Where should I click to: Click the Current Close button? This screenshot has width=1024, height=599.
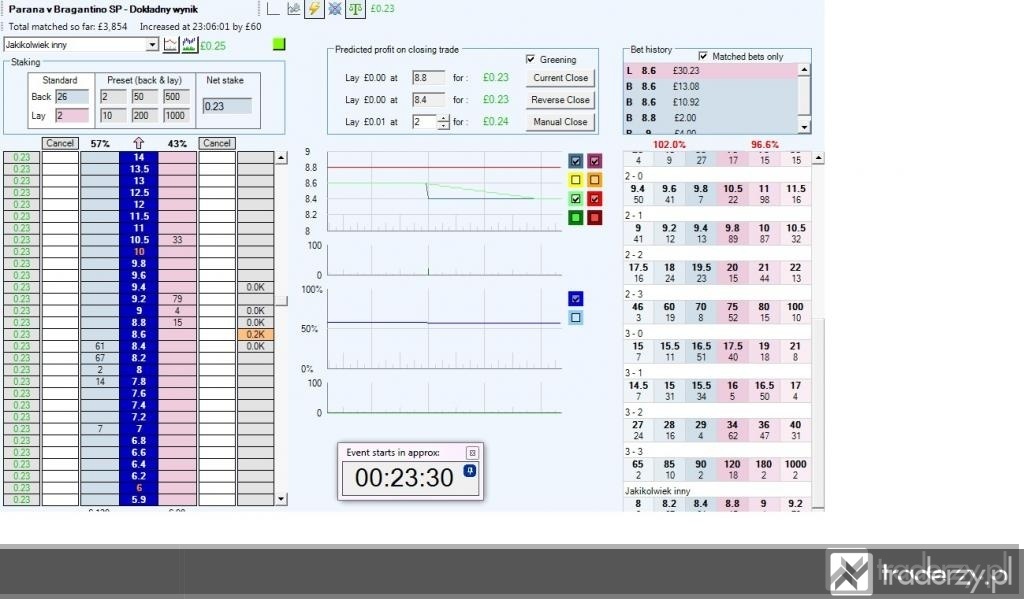(x=560, y=78)
